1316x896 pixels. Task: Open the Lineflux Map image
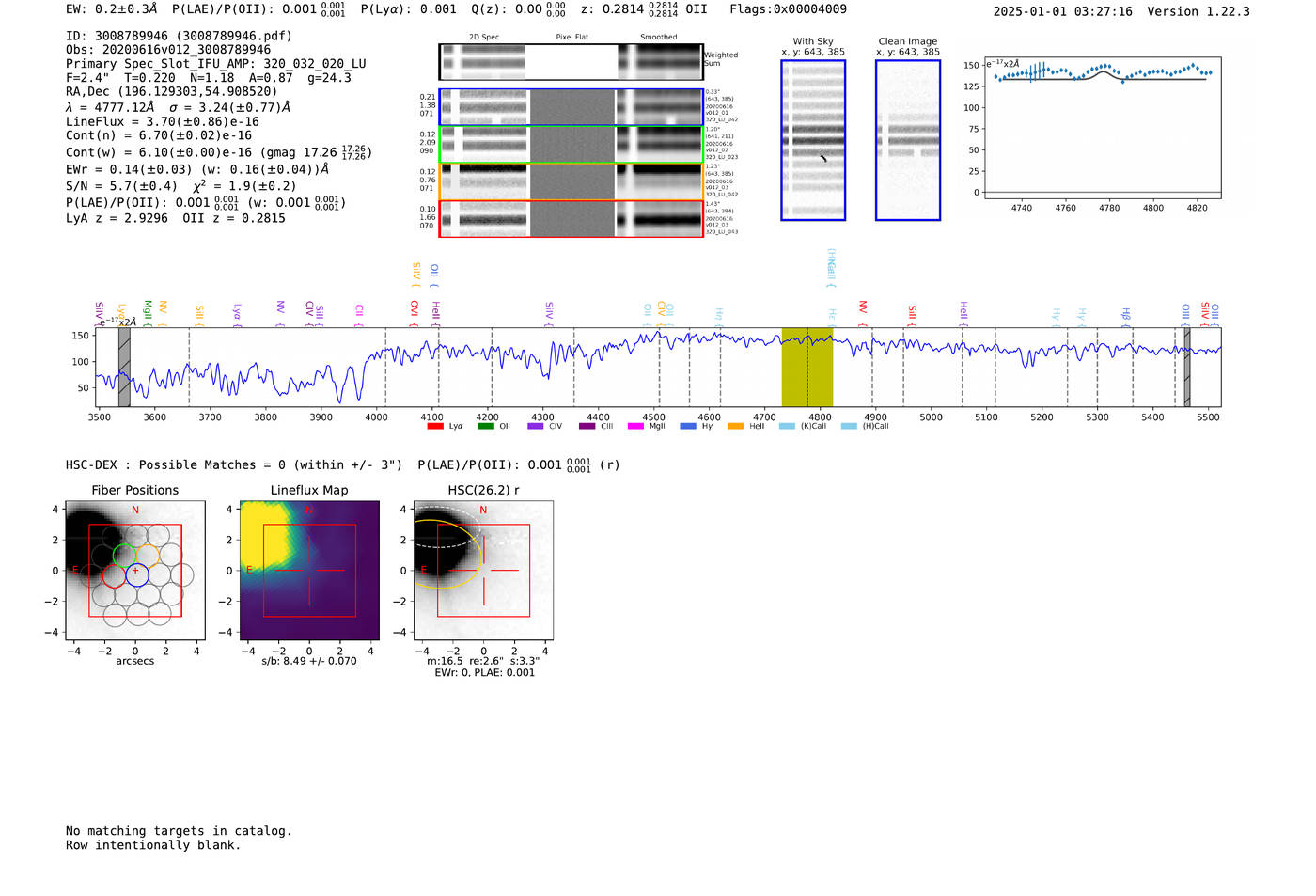tap(309, 570)
